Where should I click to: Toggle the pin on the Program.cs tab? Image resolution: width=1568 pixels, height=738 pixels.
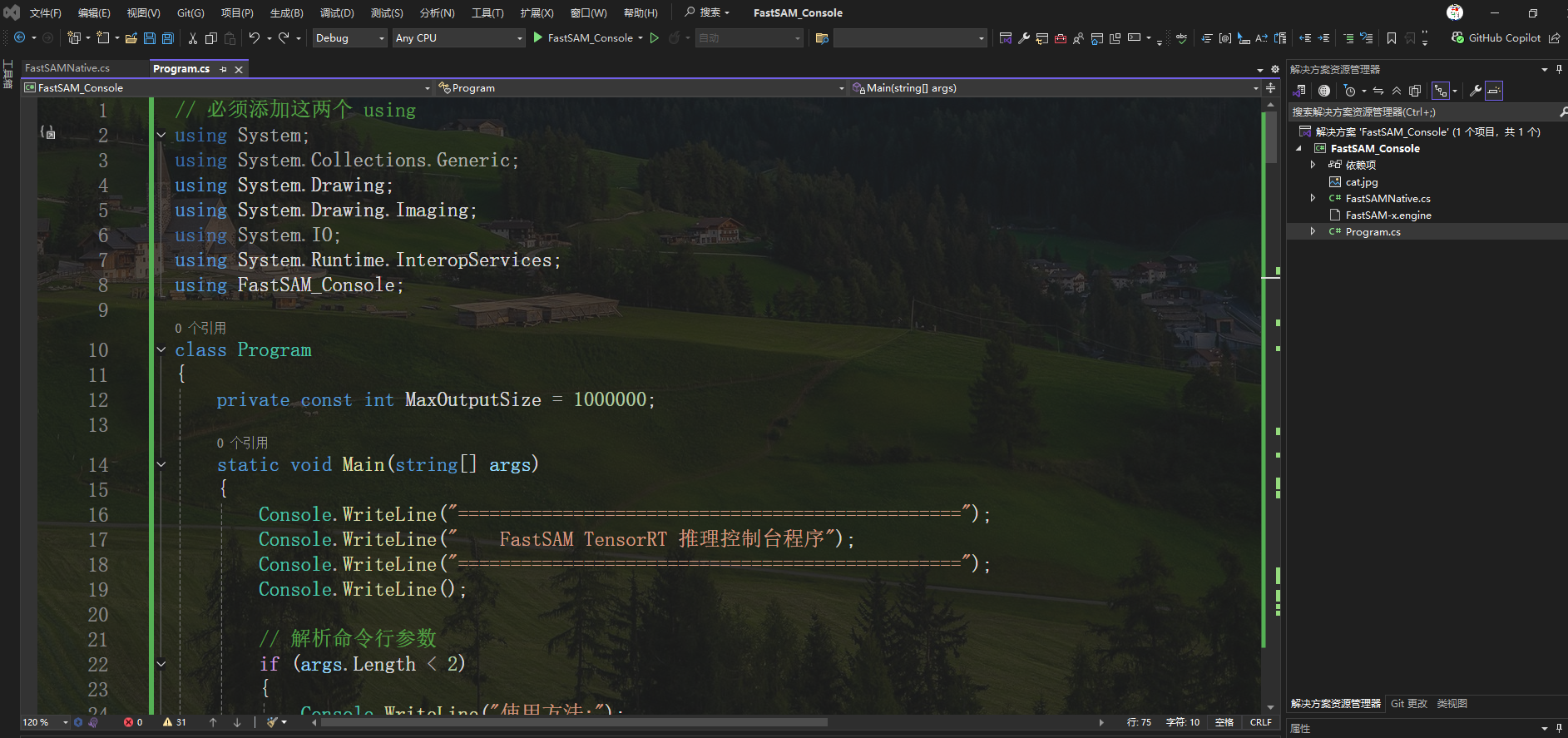pyautogui.click(x=223, y=69)
